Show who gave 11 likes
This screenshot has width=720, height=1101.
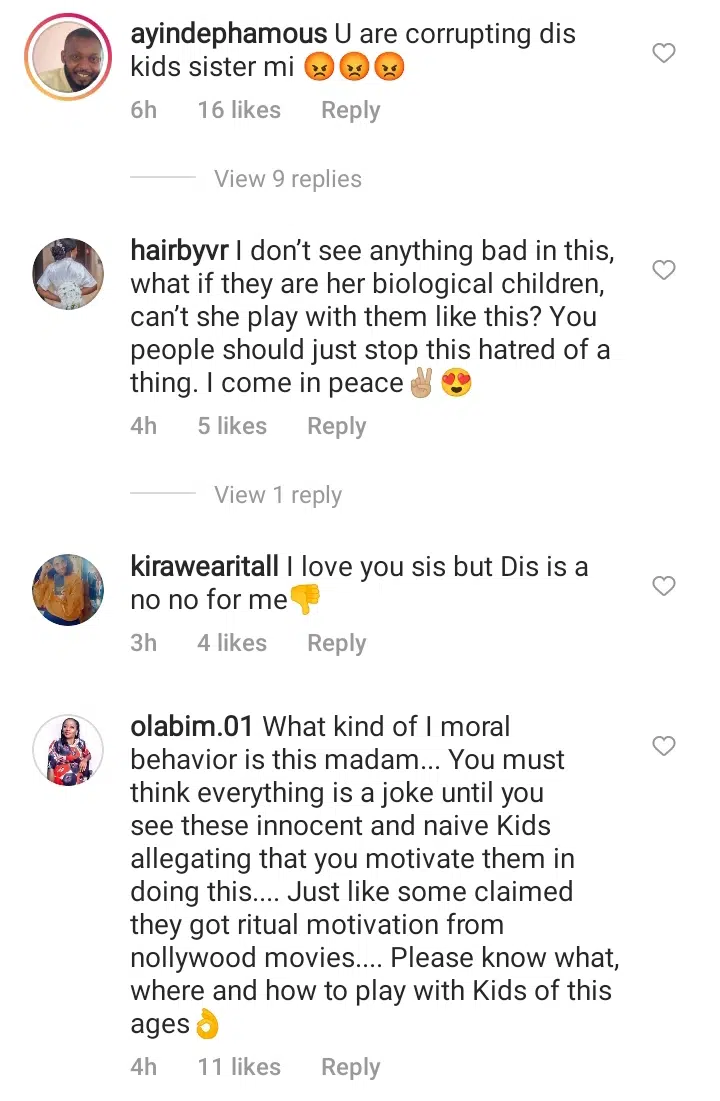click(239, 1067)
